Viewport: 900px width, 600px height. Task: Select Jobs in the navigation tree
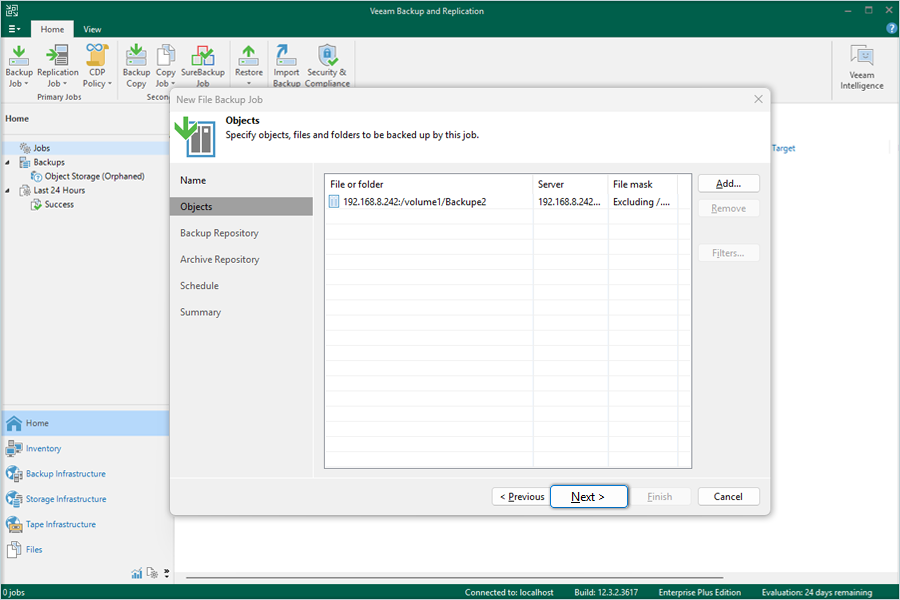41,148
